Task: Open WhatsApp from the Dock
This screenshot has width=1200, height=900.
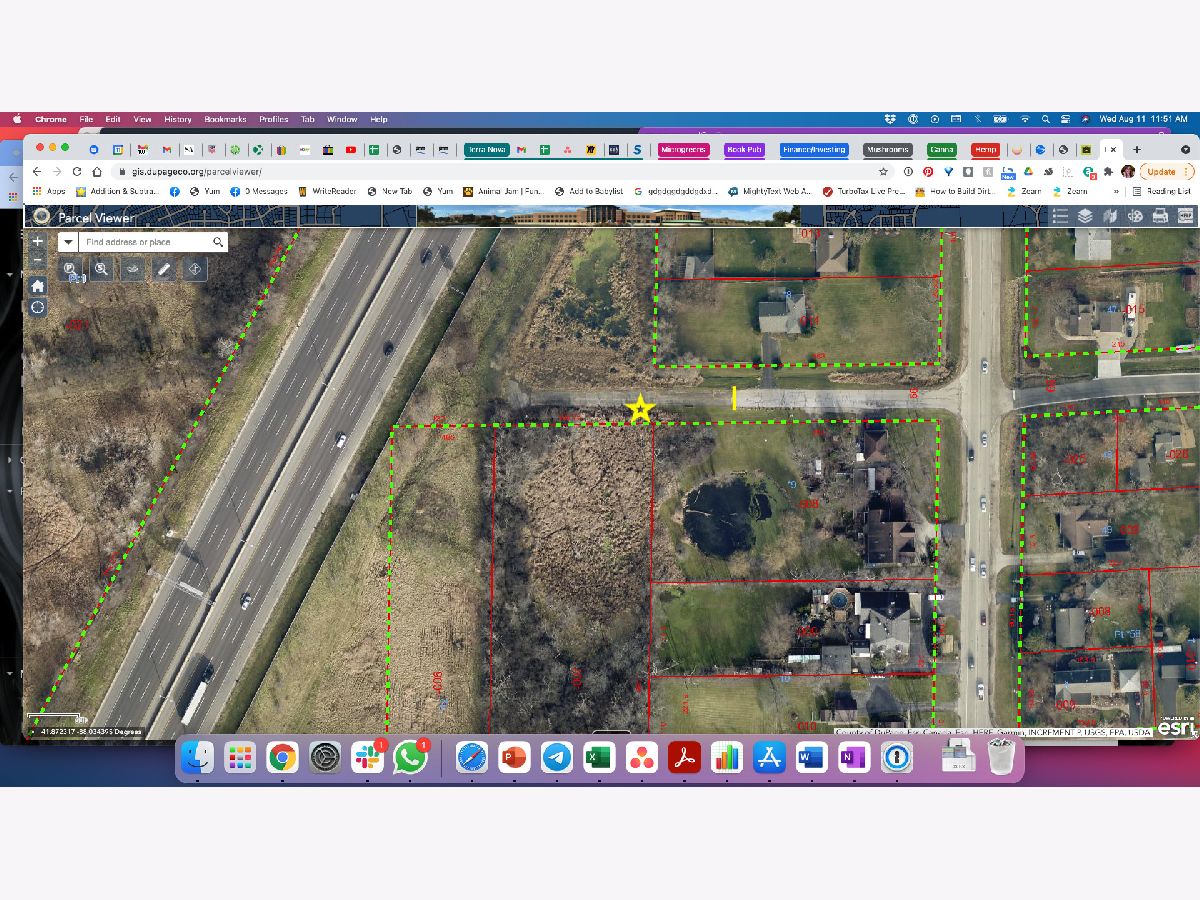Action: tap(410, 758)
